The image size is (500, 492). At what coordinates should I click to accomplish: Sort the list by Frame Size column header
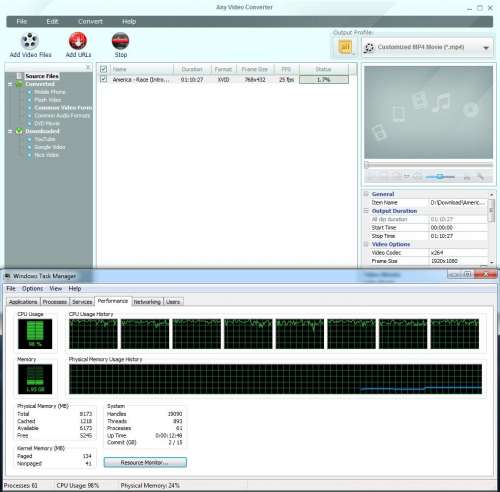(x=255, y=69)
